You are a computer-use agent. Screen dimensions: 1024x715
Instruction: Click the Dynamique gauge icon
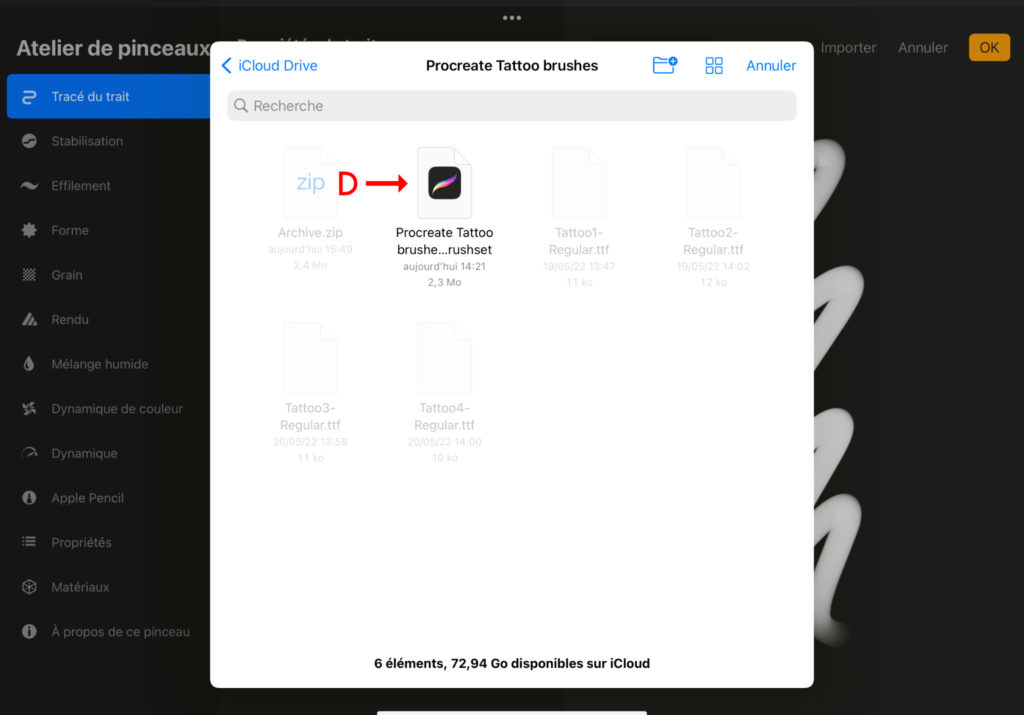[29, 453]
